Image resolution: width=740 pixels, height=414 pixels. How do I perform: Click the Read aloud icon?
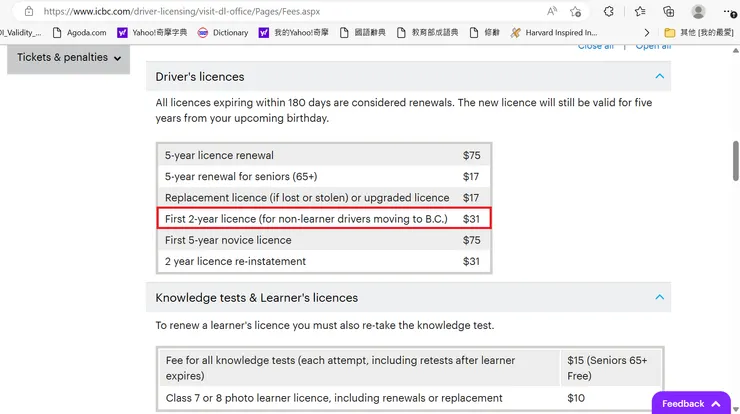click(x=552, y=11)
